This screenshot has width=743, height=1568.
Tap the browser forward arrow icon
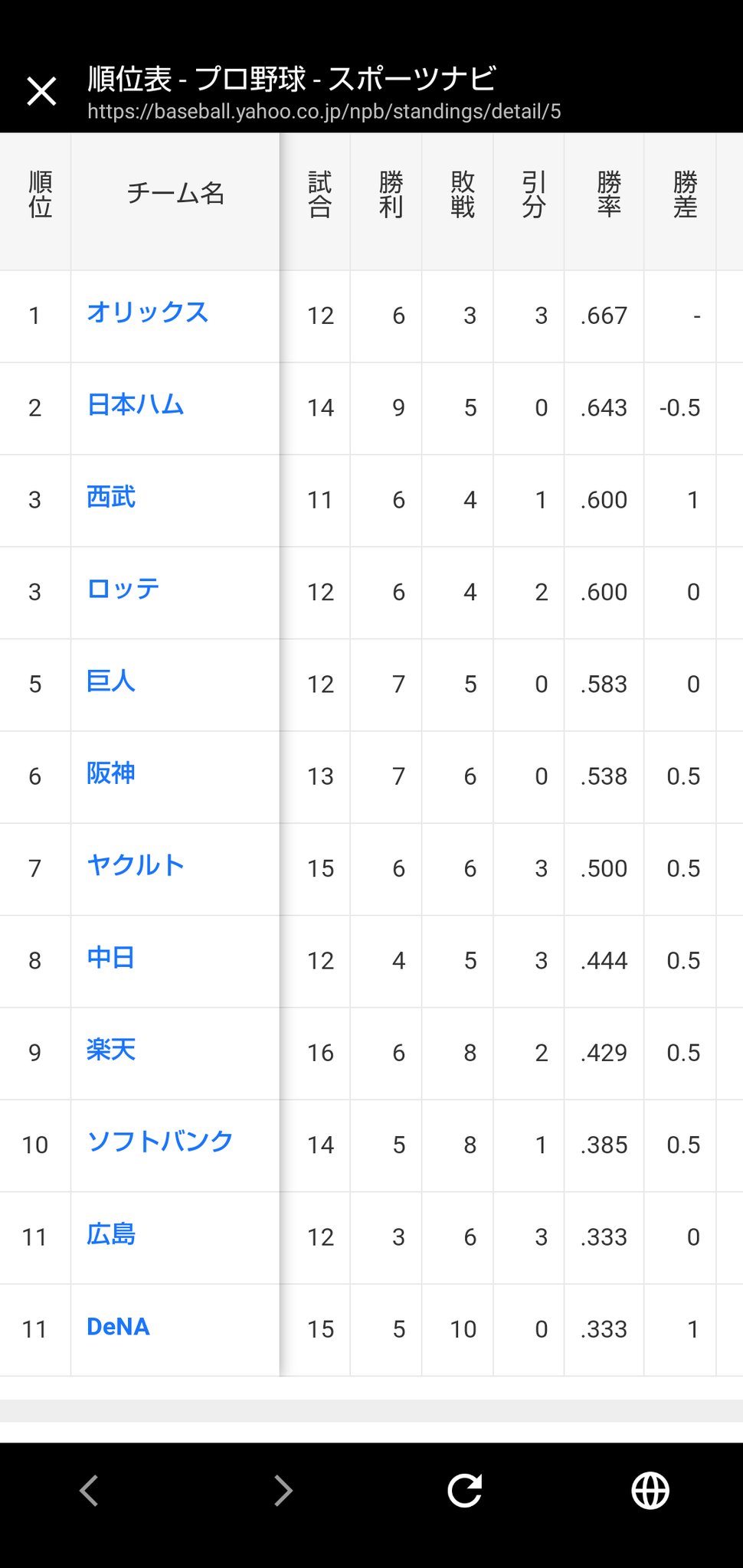coord(283,1490)
